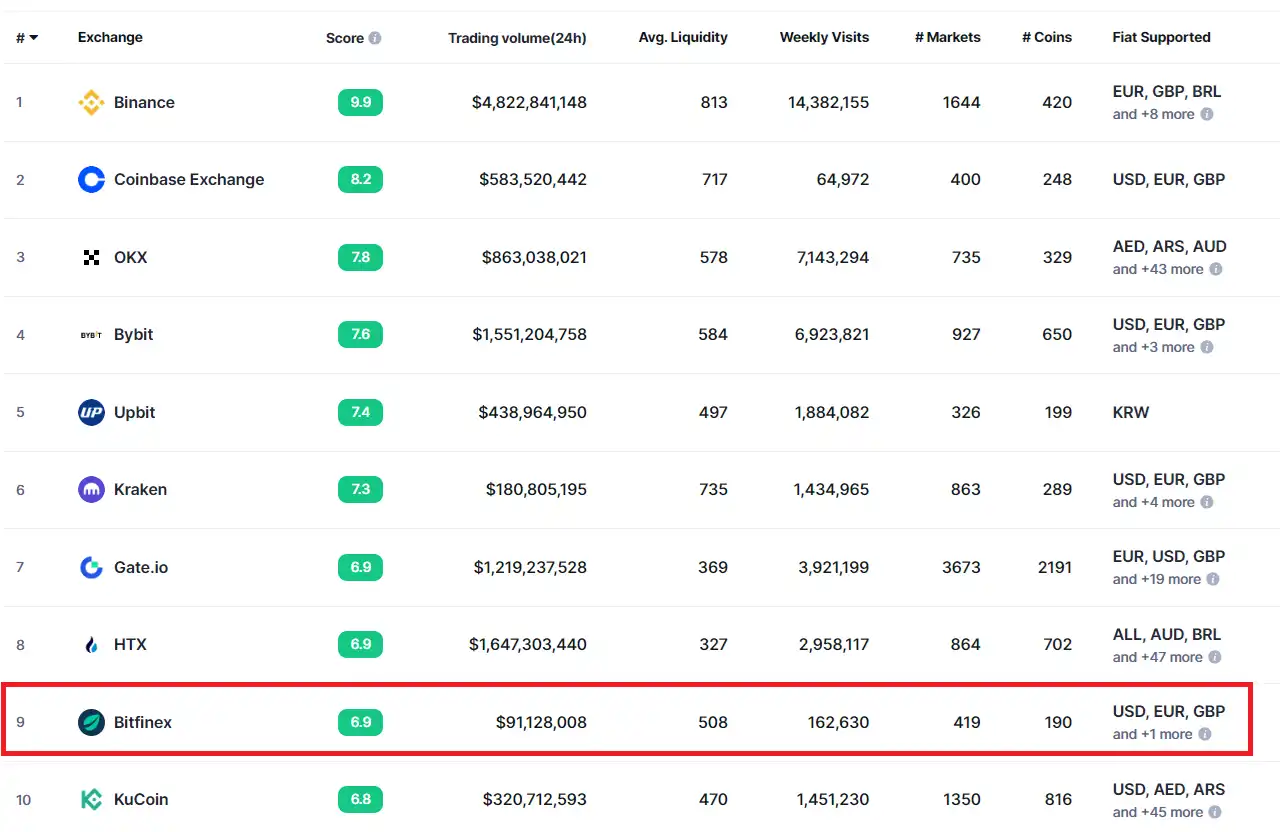Image resolution: width=1280 pixels, height=832 pixels.
Task: Click the Upbit logo icon
Action: [91, 412]
